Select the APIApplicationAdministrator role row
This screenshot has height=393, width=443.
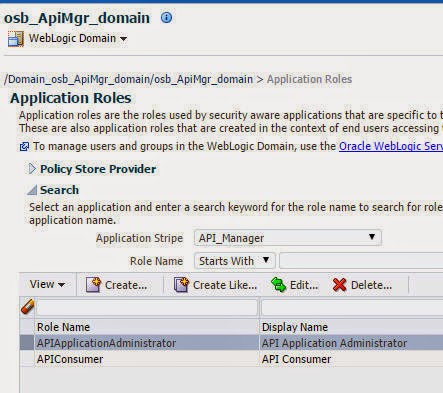tap(231, 343)
